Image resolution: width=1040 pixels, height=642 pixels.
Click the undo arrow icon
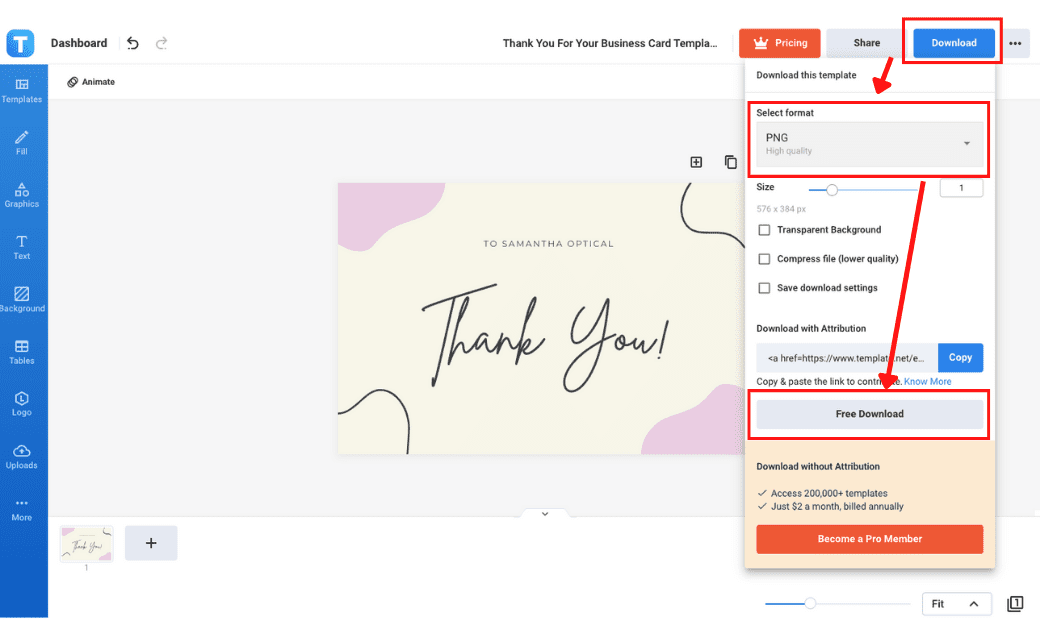pyautogui.click(x=133, y=43)
